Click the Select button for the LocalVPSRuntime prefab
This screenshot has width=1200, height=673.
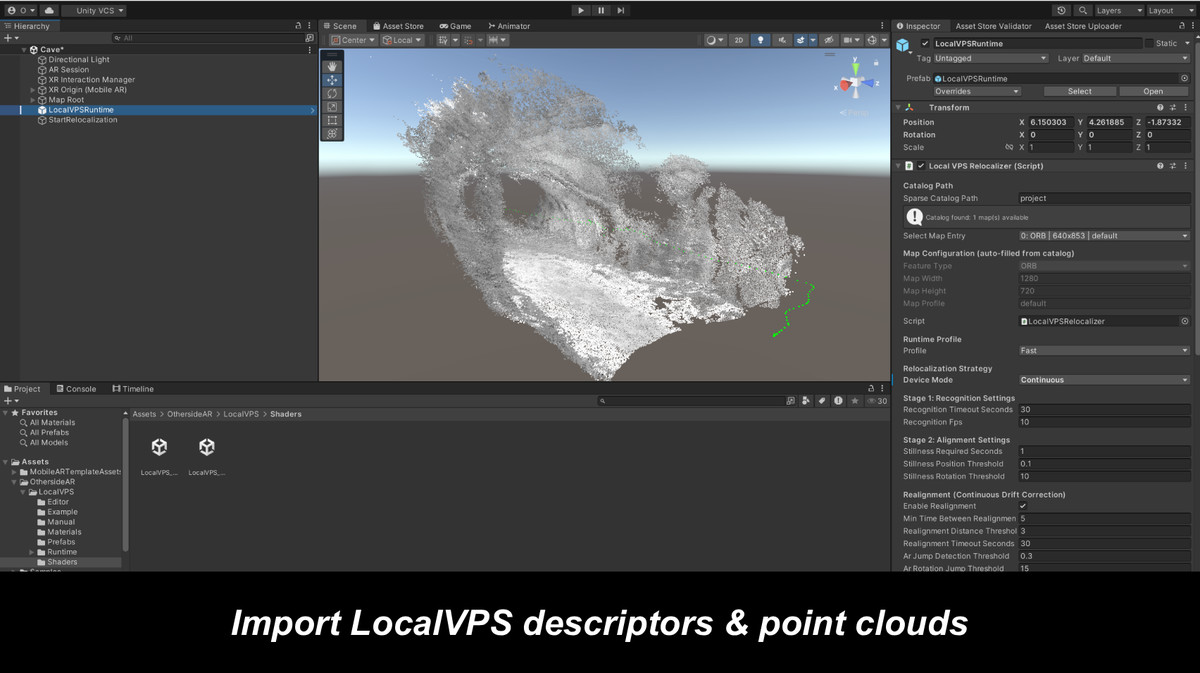pos(1078,90)
